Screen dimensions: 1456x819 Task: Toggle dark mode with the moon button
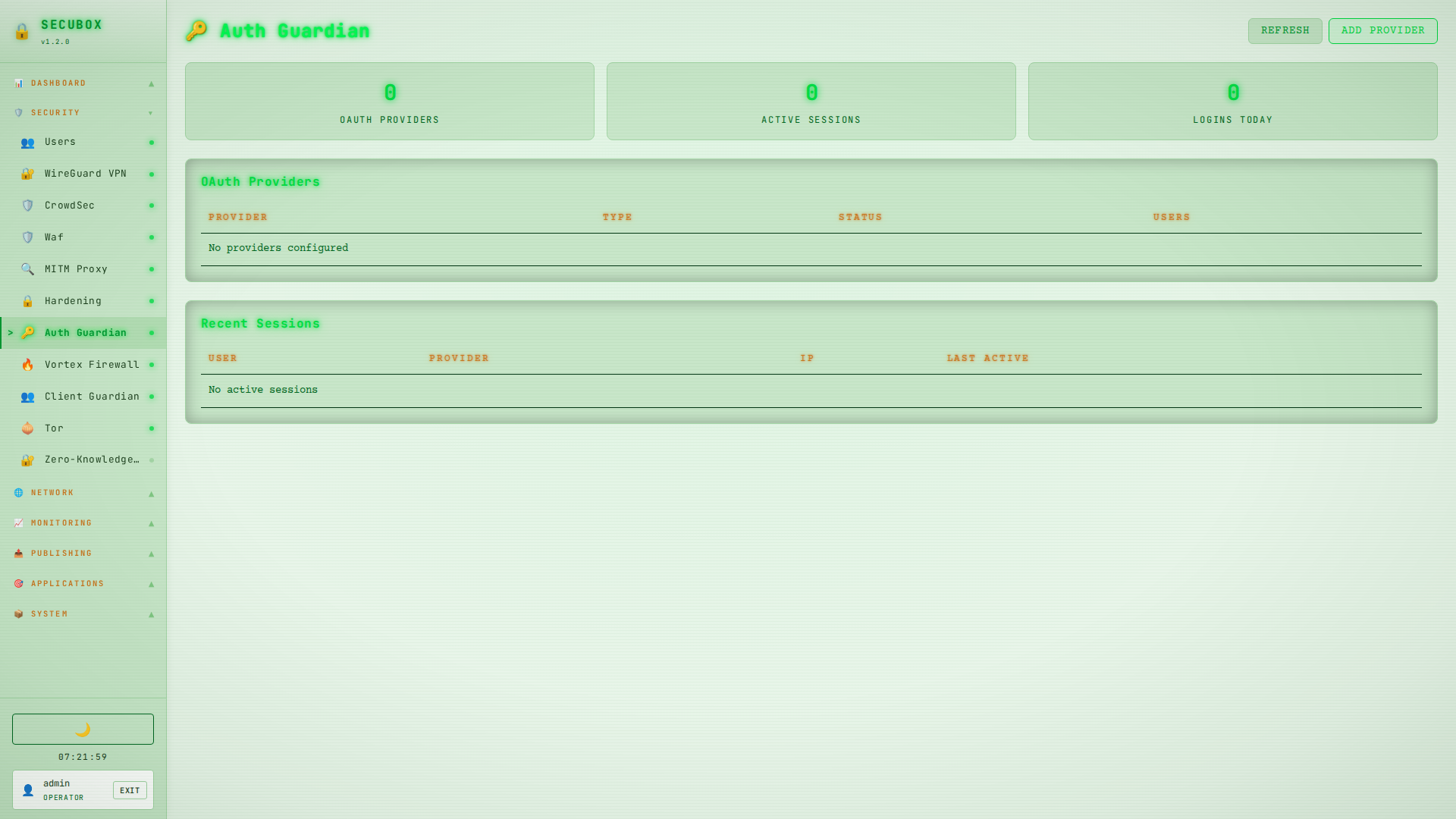tap(83, 729)
